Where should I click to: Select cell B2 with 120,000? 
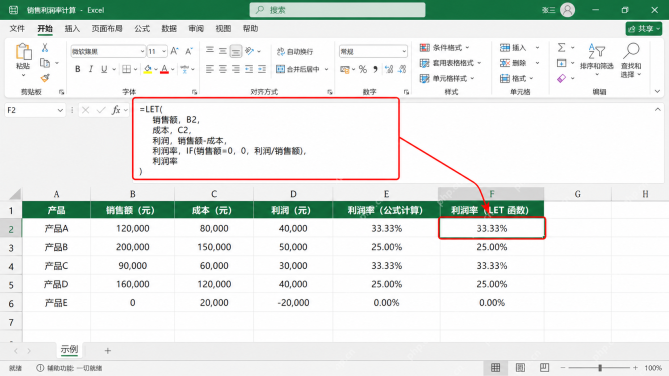pyautogui.click(x=133, y=228)
